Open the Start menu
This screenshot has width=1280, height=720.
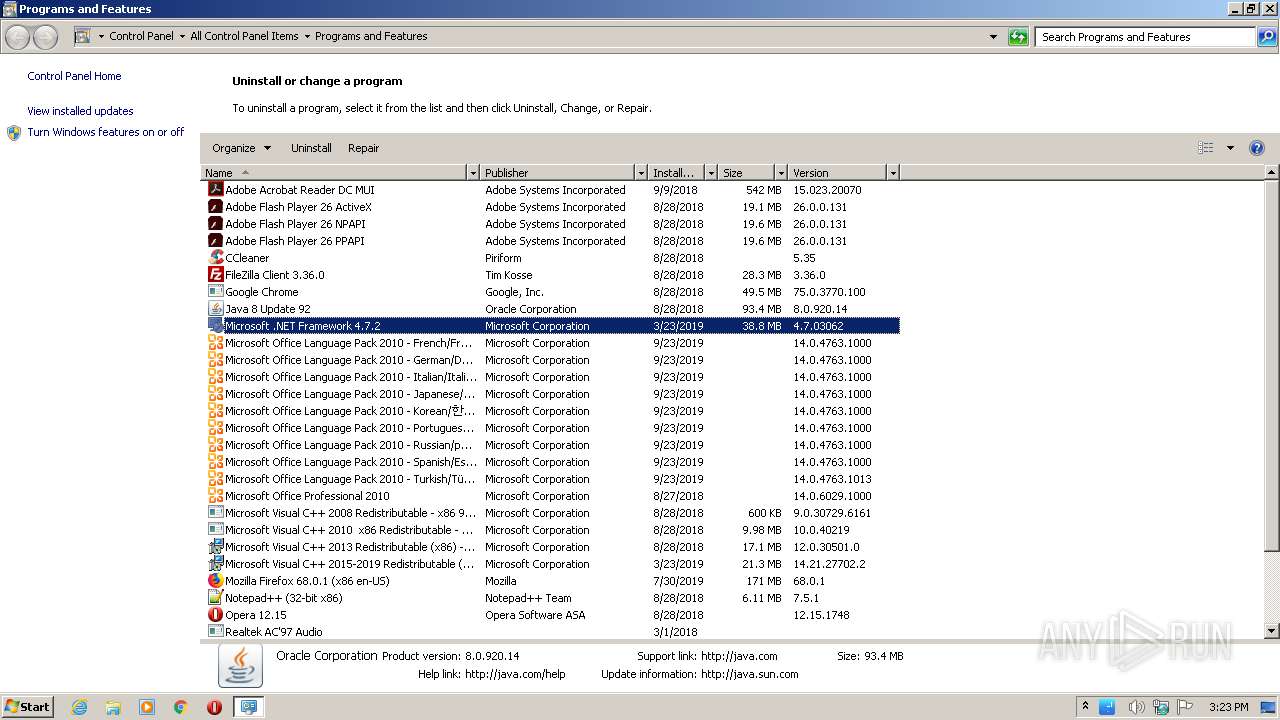point(28,706)
